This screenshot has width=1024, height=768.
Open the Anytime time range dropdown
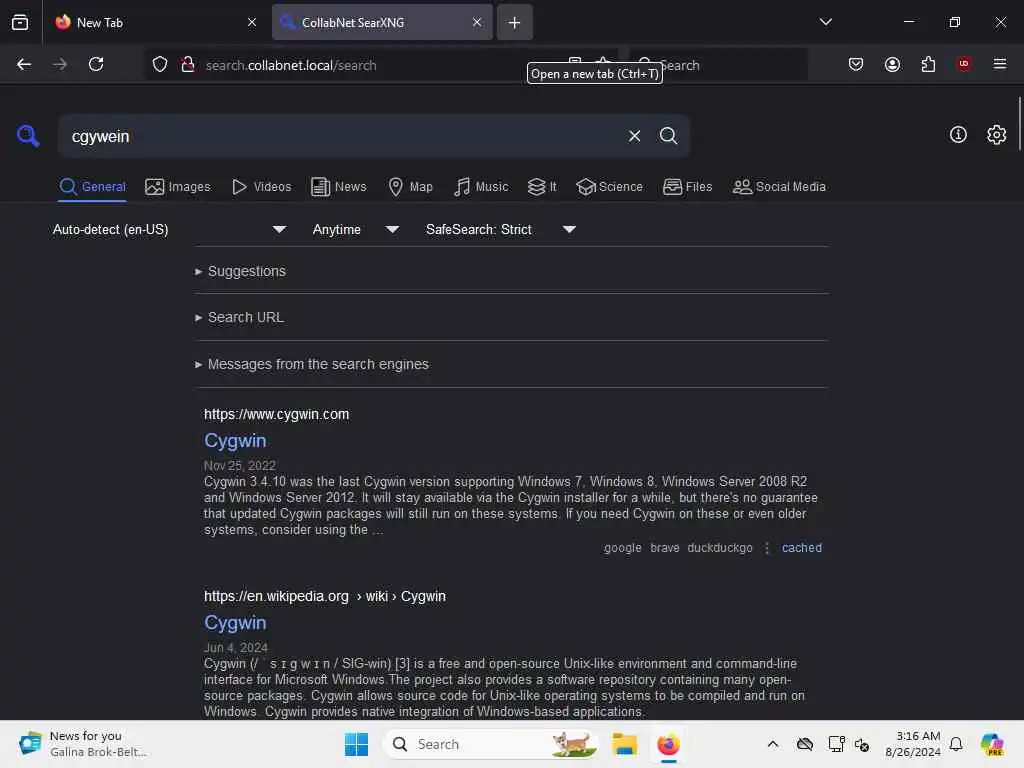coord(355,229)
